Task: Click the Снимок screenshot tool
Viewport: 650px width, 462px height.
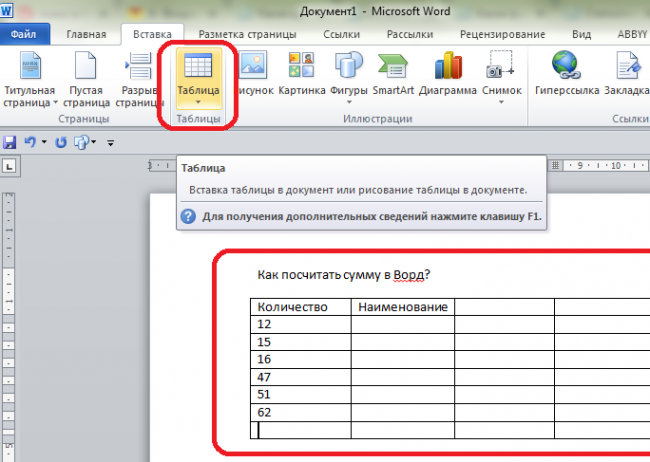Action: click(x=501, y=78)
